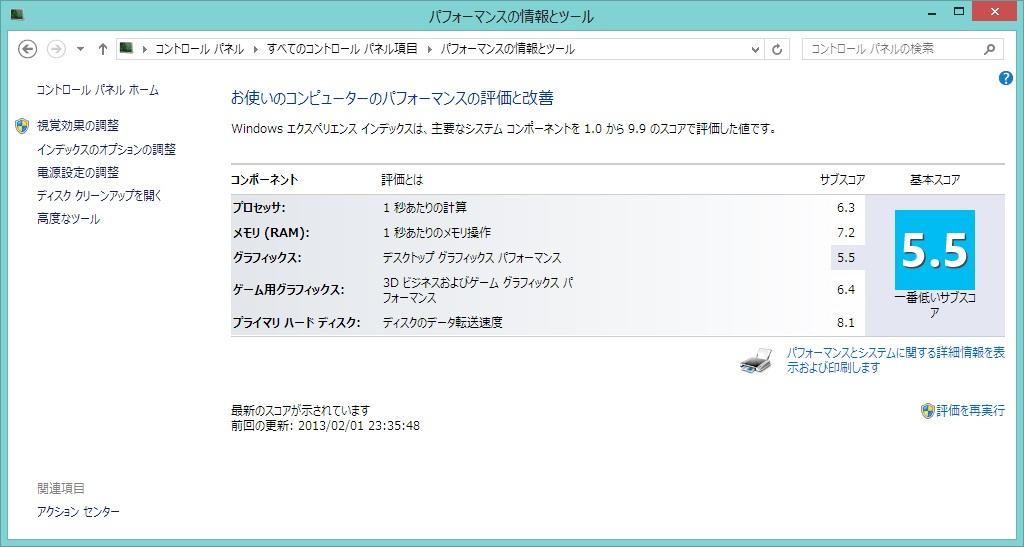
Task: Click the control panel icon in address bar
Action: (x=127, y=48)
